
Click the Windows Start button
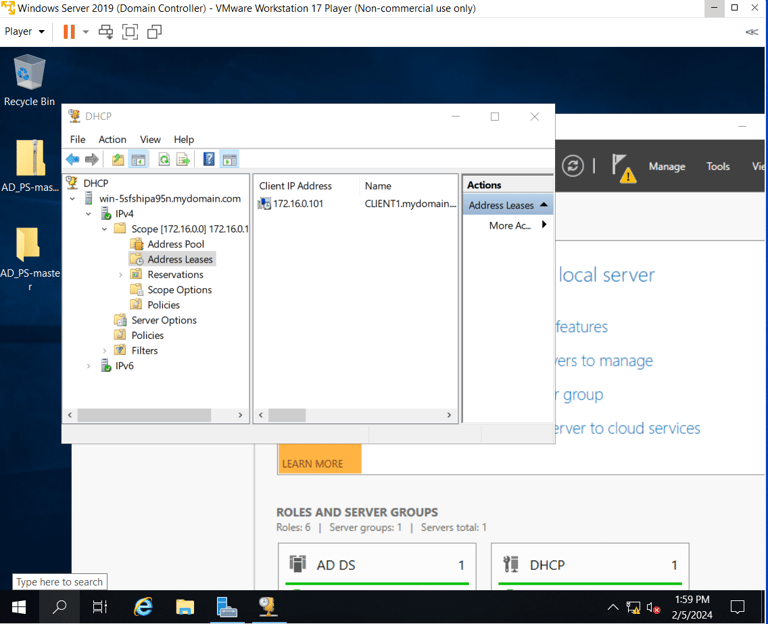pyautogui.click(x=19, y=607)
